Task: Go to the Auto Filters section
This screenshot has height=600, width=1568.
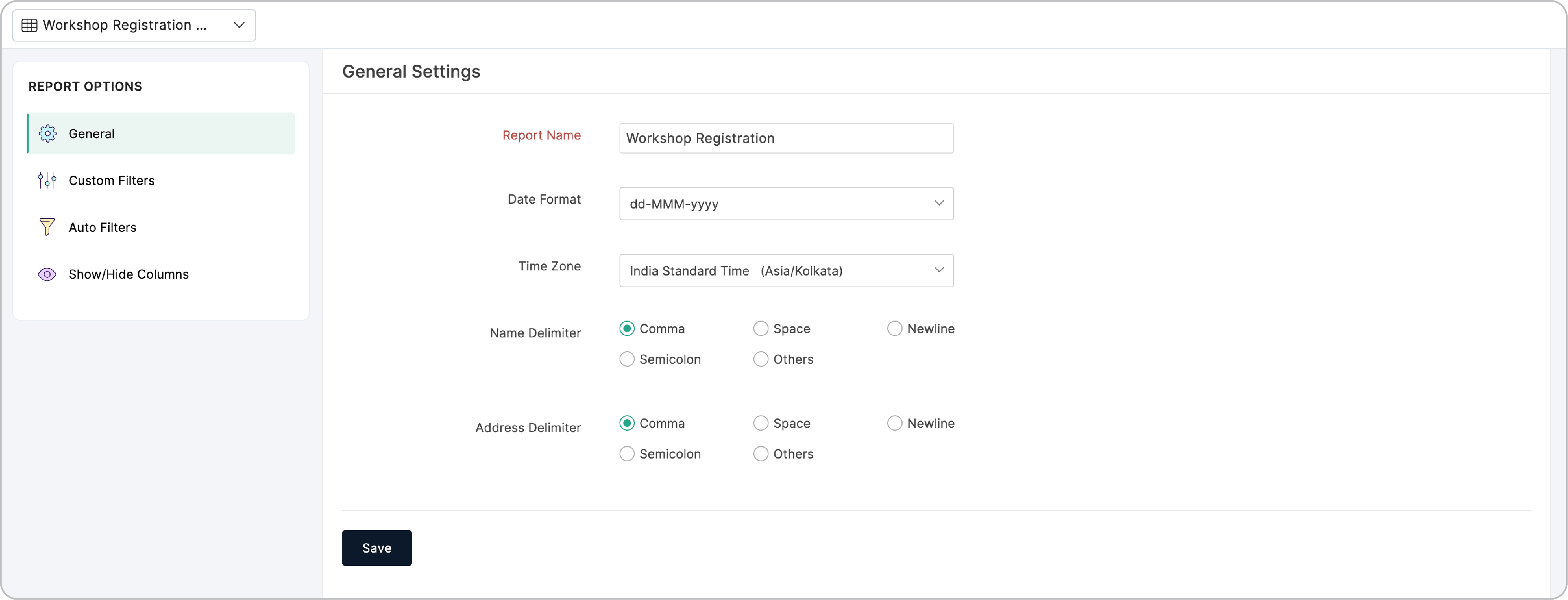Action: [x=102, y=227]
